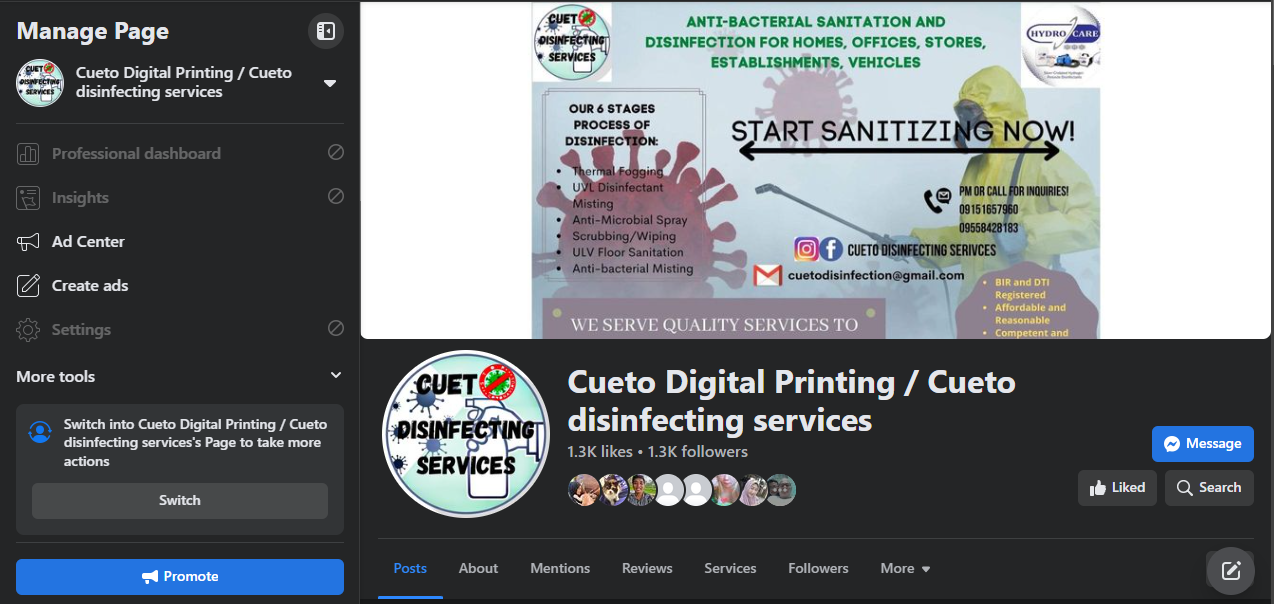Click the restricted icon beside Insights
1274x604 pixels.
tap(336, 197)
